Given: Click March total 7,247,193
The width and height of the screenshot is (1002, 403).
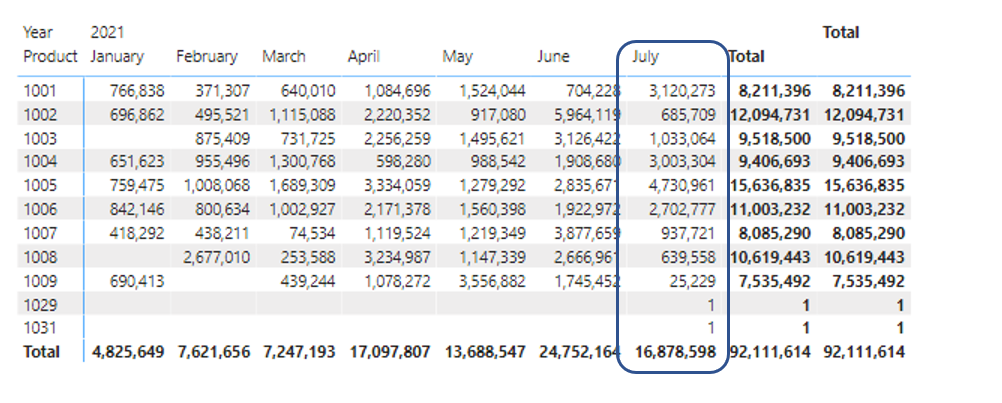Looking at the screenshot, I should coord(300,352).
